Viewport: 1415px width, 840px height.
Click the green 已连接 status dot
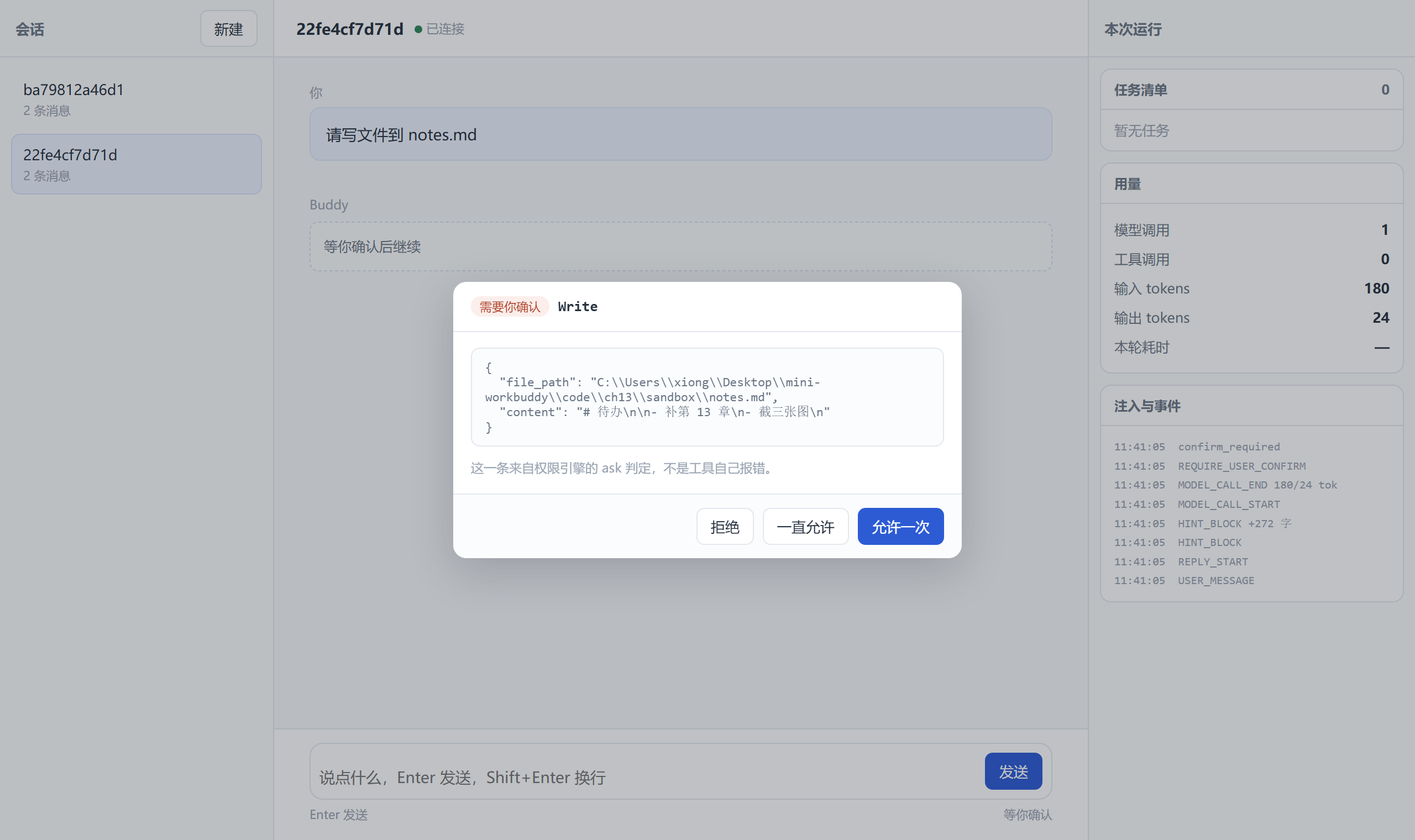(418, 29)
